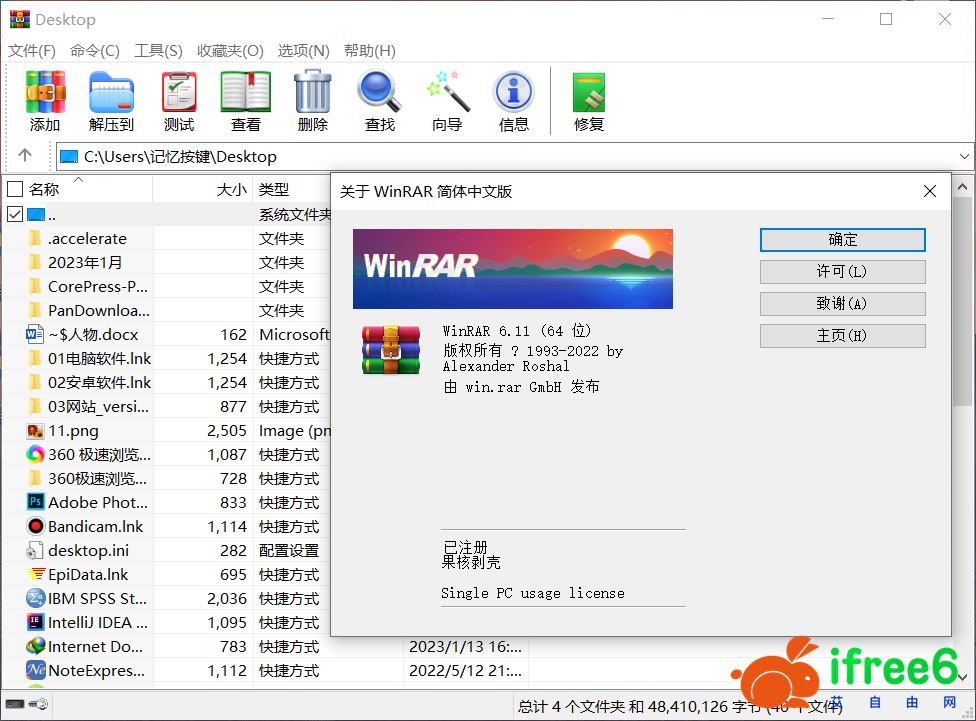The height and width of the screenshot is (721, 976).
Task: Click the 解压到 (Extract To) toolbar icon
Action: [x=111, y=101]
